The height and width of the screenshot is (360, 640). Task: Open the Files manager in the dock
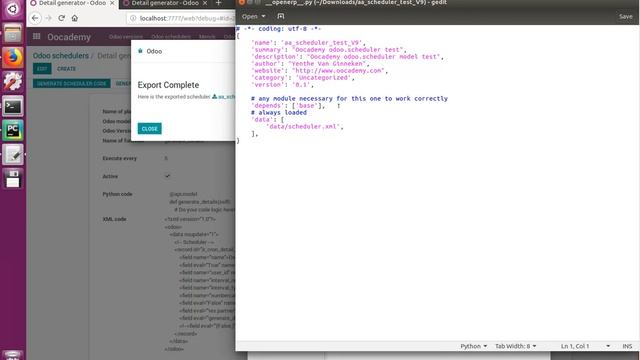[x=12, y=33]
